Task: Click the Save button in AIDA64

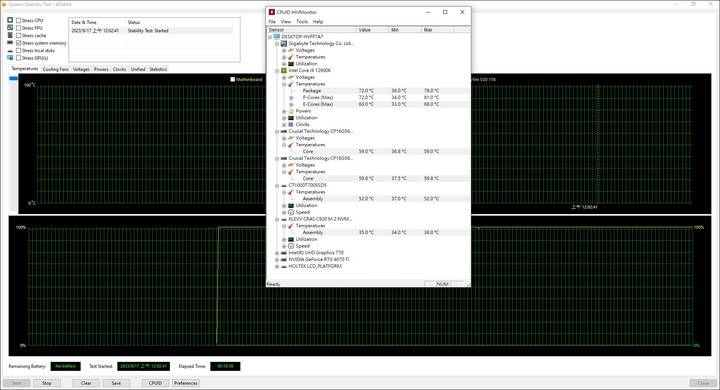Action: pos(116,383)
